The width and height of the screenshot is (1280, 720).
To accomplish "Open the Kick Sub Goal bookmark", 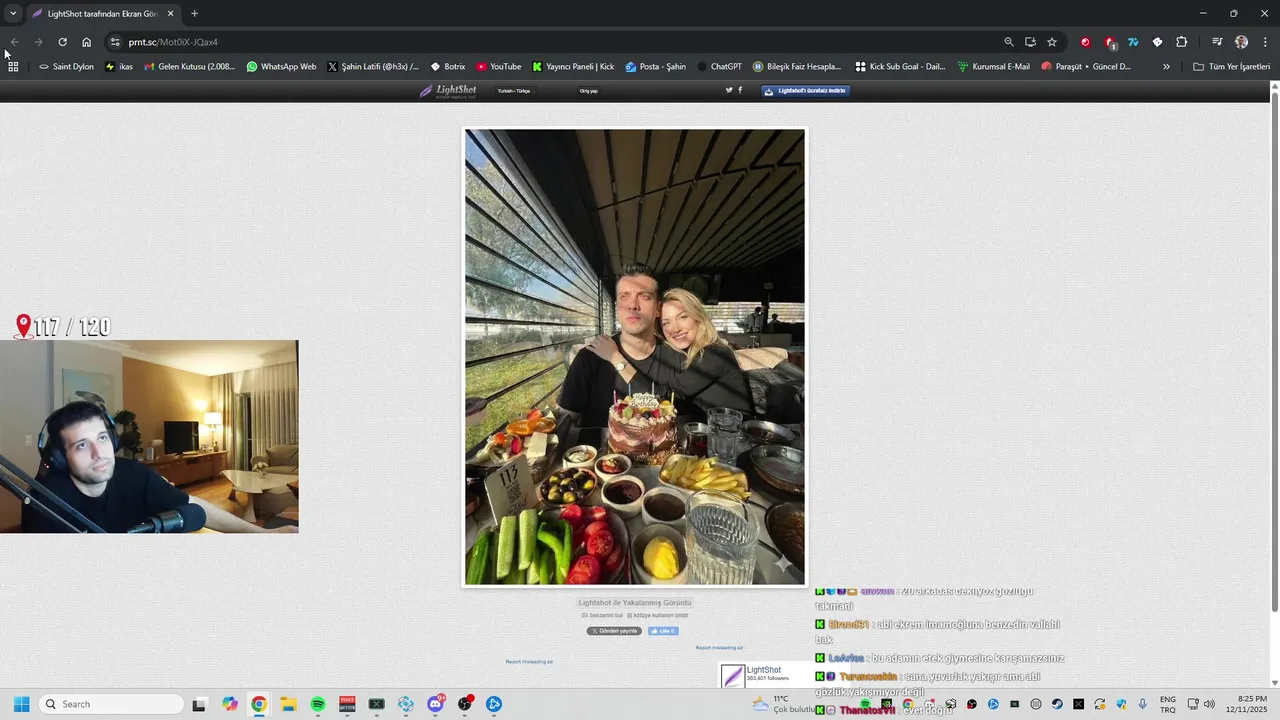I will point(900,67).
